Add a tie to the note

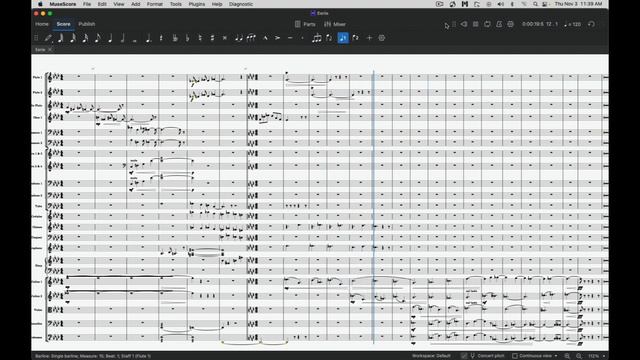239,38
